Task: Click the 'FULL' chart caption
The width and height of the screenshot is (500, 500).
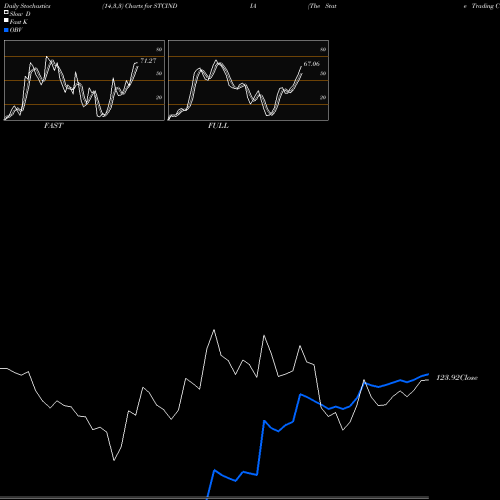Action: [218, 126]
